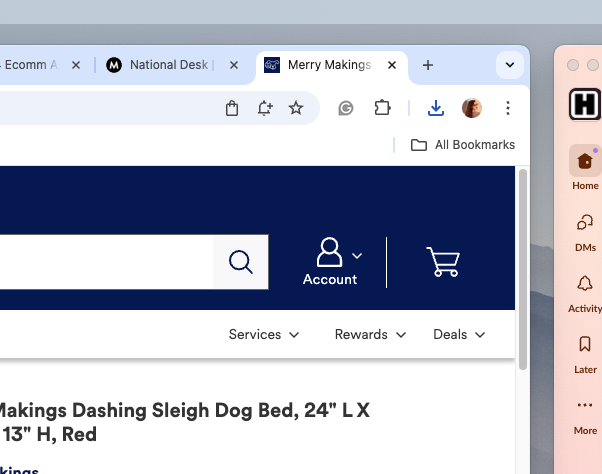Expand the Services dropdown
Screen dimensions: 602x474
point(264,334)
